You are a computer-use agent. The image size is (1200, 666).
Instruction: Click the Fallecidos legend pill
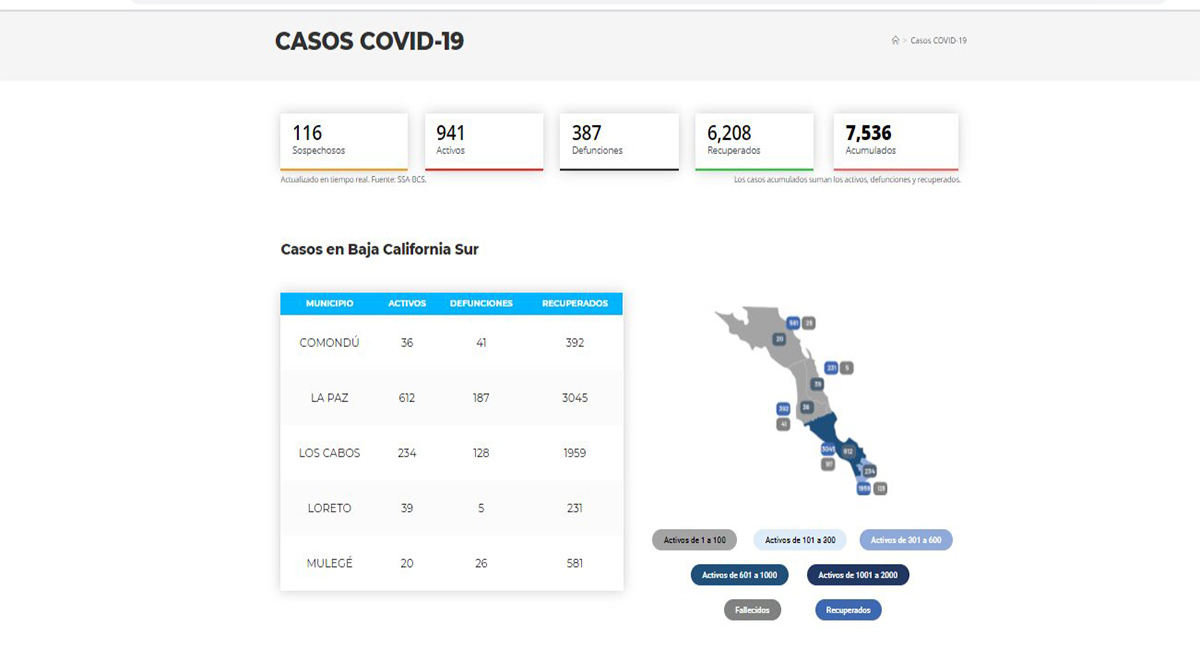(752, 610)
